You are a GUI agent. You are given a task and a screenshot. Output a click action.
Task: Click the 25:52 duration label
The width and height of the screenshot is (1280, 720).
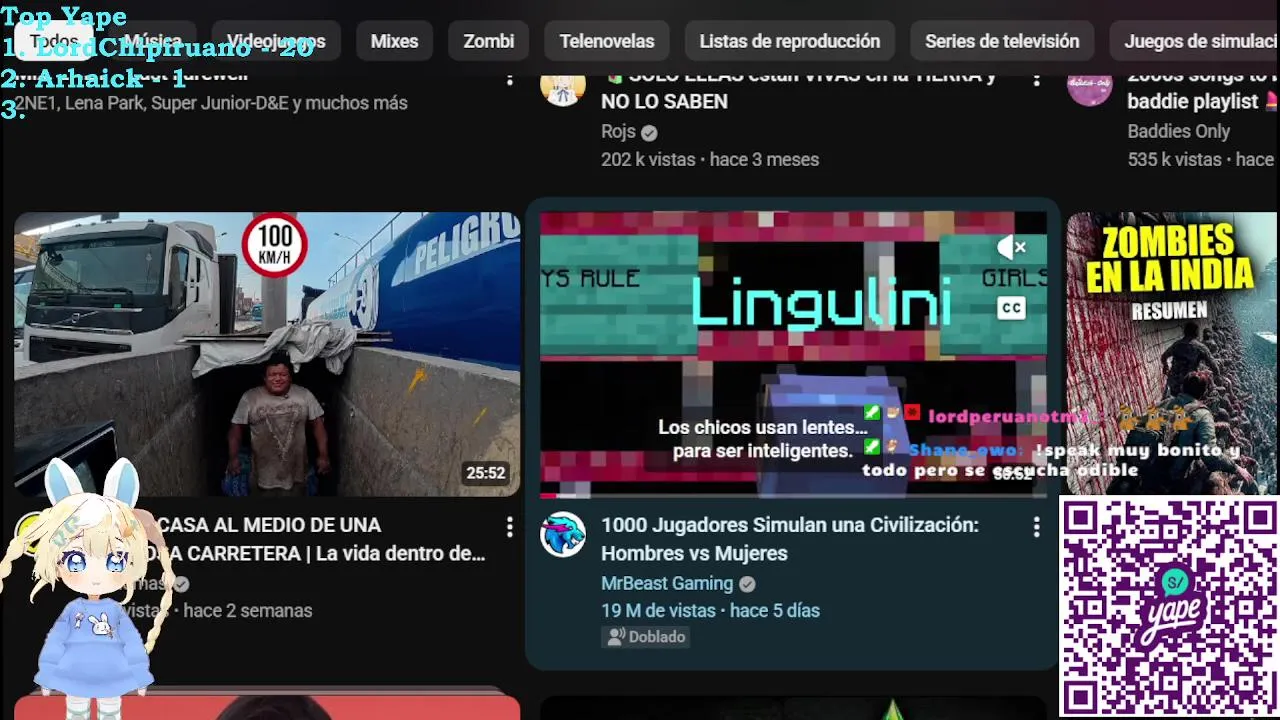click(485, 473)
